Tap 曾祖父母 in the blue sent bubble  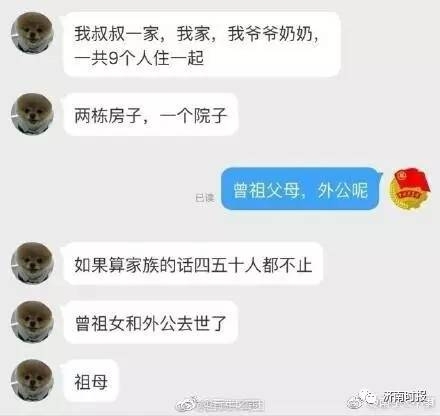(266, 190)
